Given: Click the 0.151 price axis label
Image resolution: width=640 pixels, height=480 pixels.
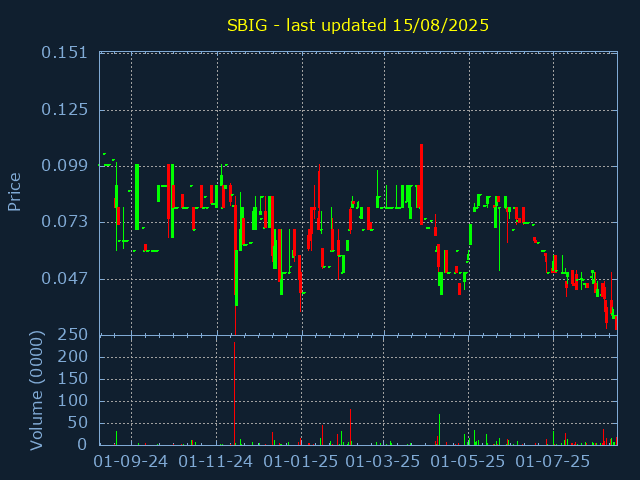Looking at the screenshot, I should click(x=64, y=53).
